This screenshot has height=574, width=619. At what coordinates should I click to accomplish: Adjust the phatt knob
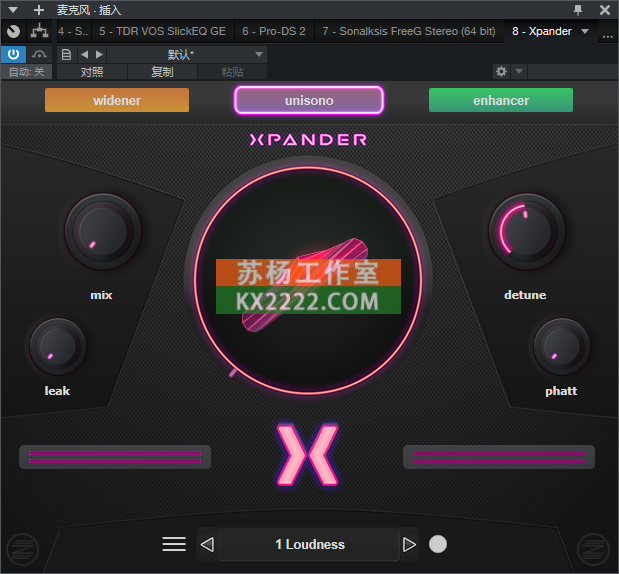561,346
